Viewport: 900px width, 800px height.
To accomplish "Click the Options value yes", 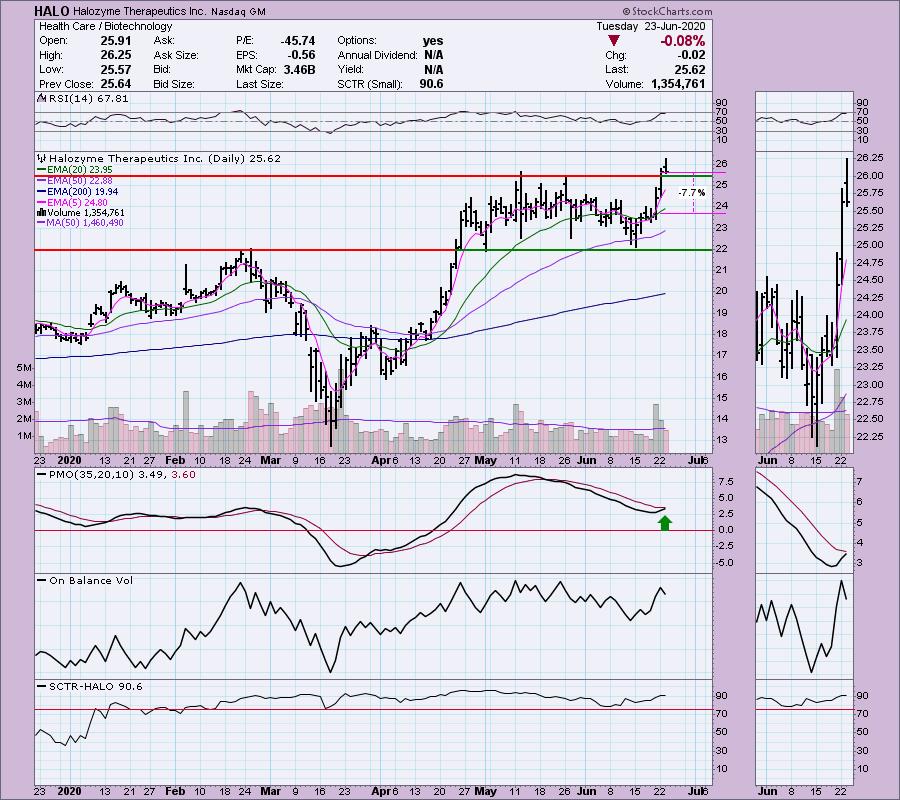I will (433, 41).
